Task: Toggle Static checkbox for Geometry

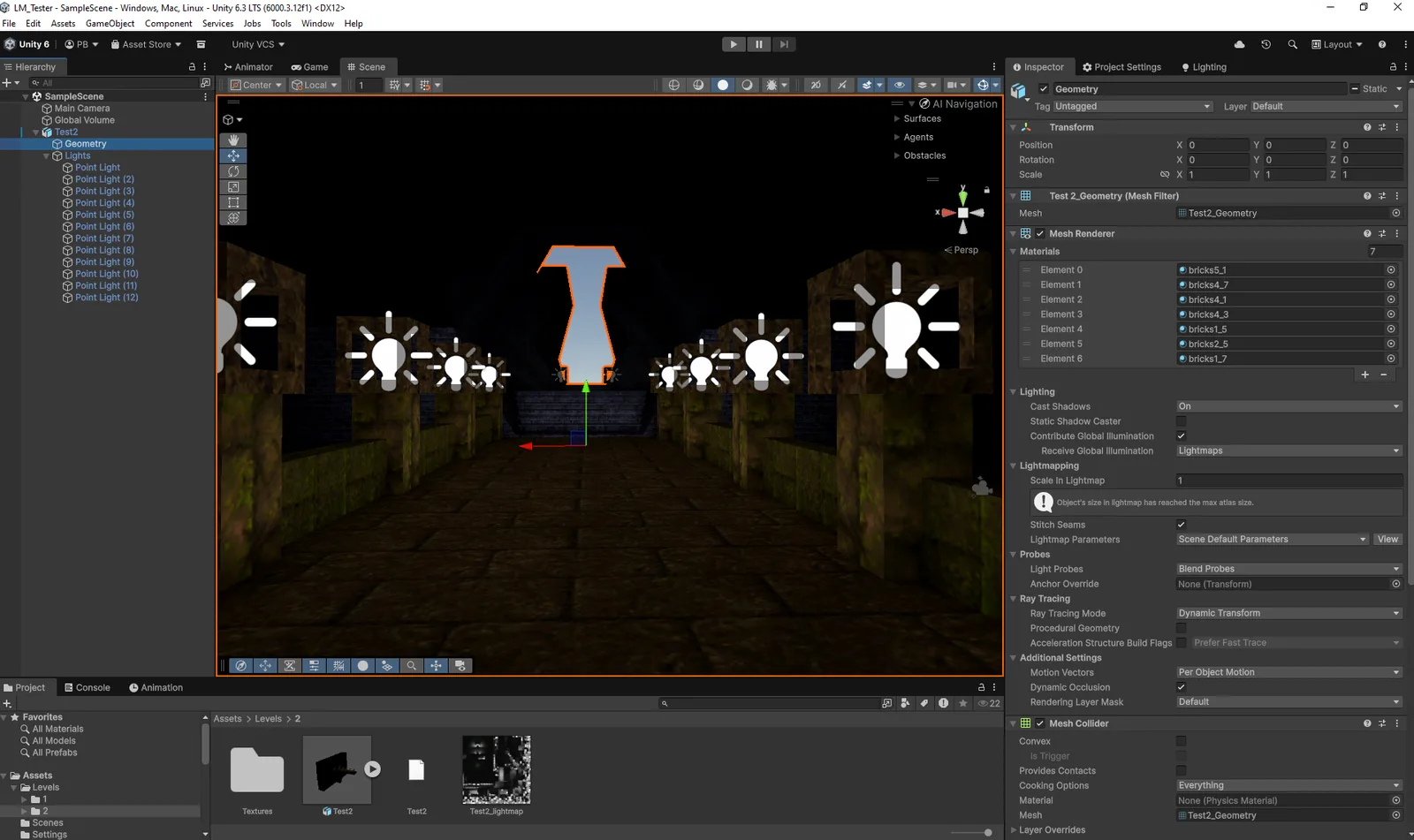Action: (x=1355, y=89)
